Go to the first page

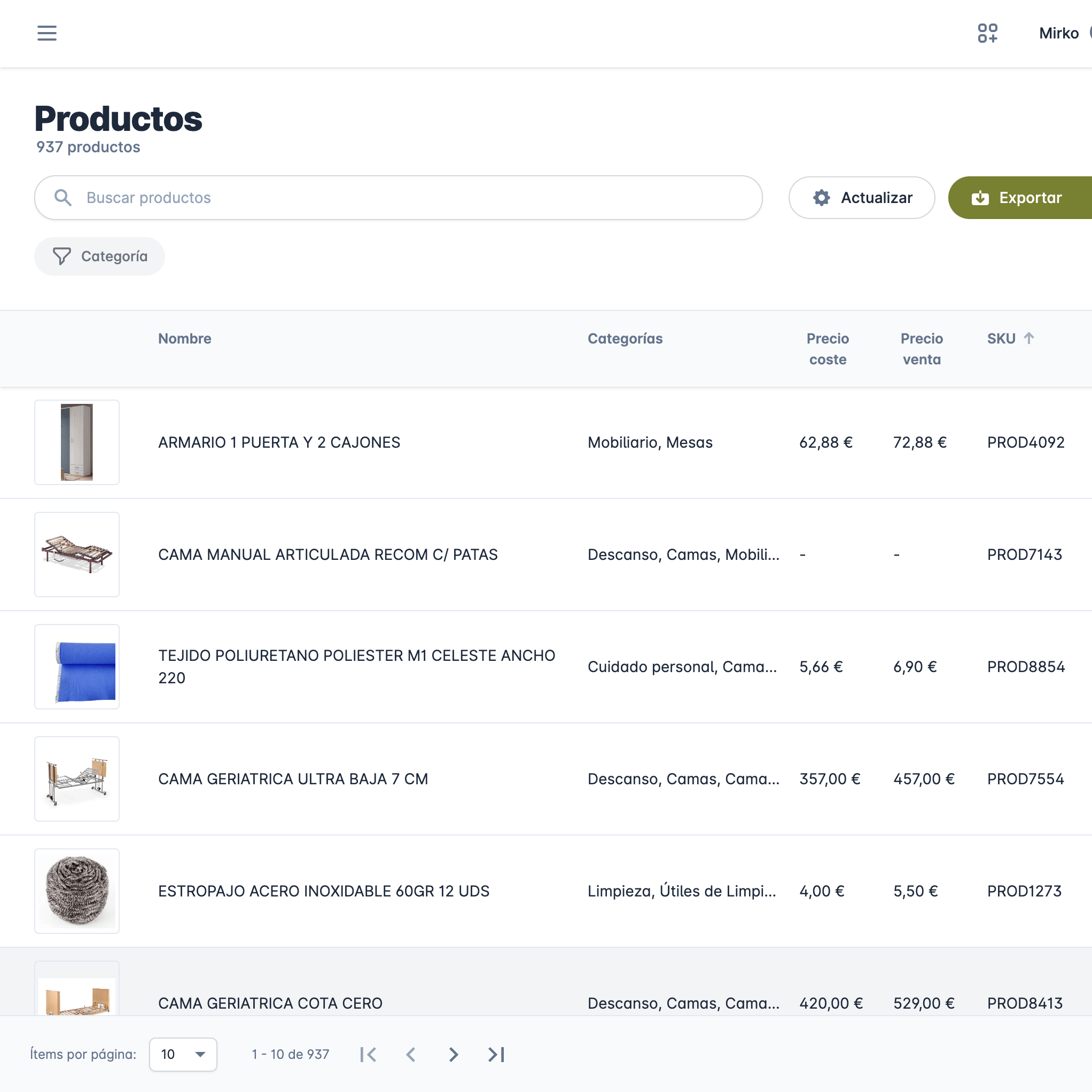[369, 1054]
